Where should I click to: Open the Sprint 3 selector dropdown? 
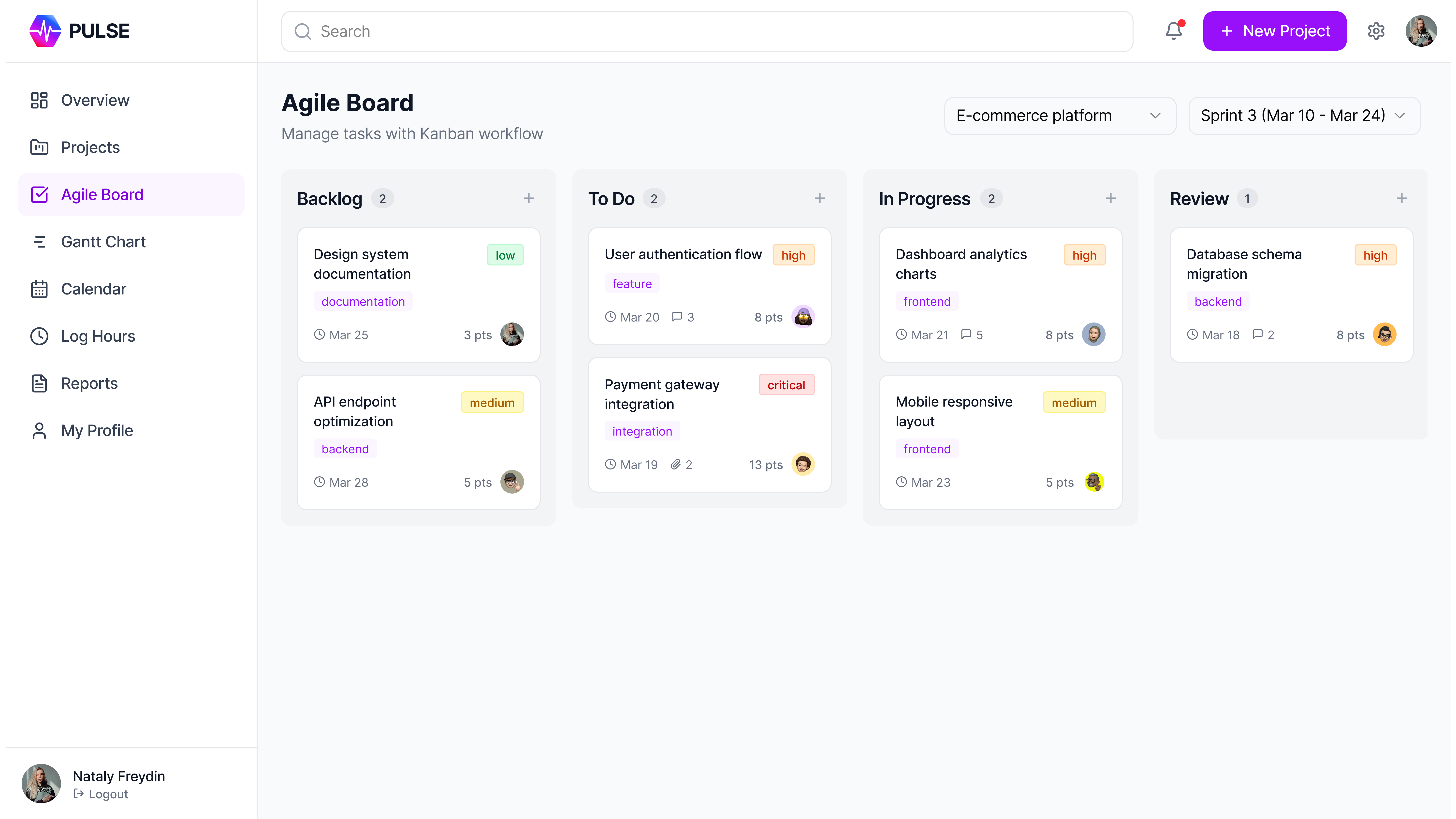coord(1305,116)
